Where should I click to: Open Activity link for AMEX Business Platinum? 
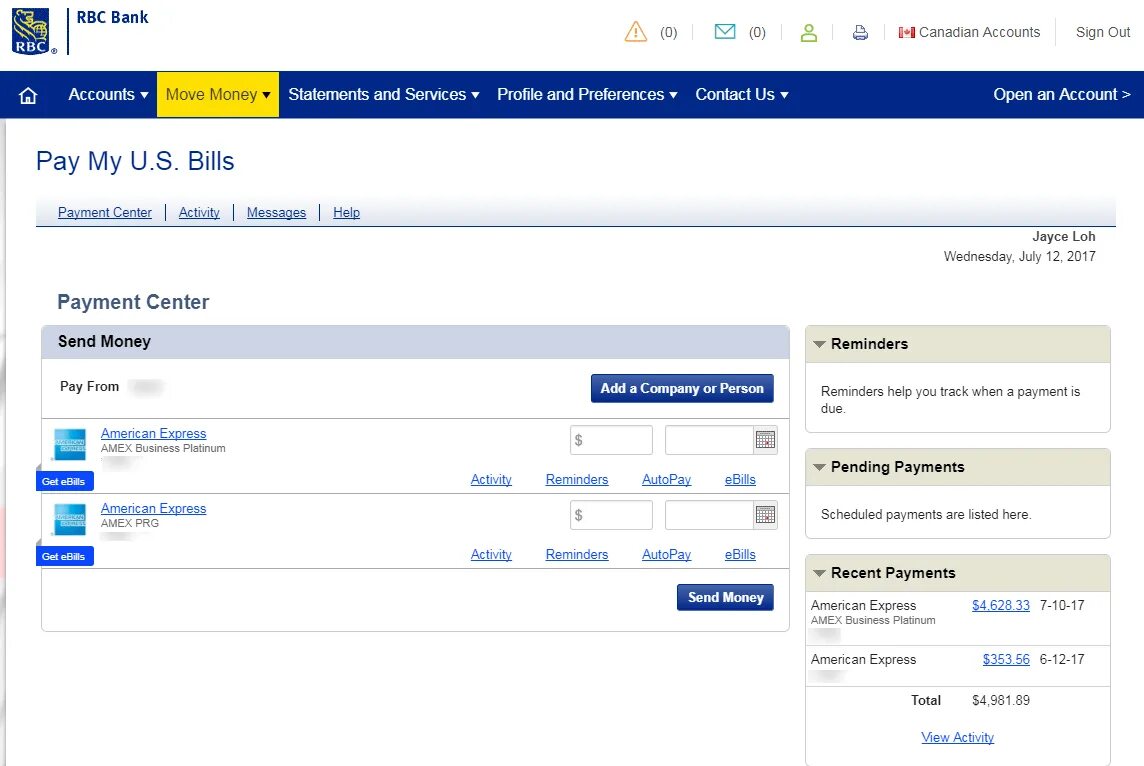click(x=491, y=479)
